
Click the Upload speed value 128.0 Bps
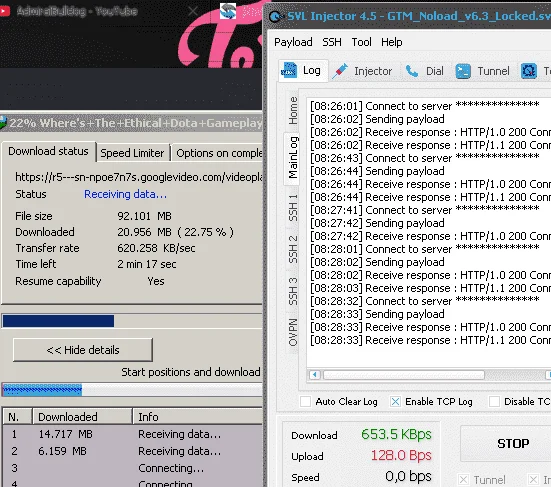coord(401,456)
